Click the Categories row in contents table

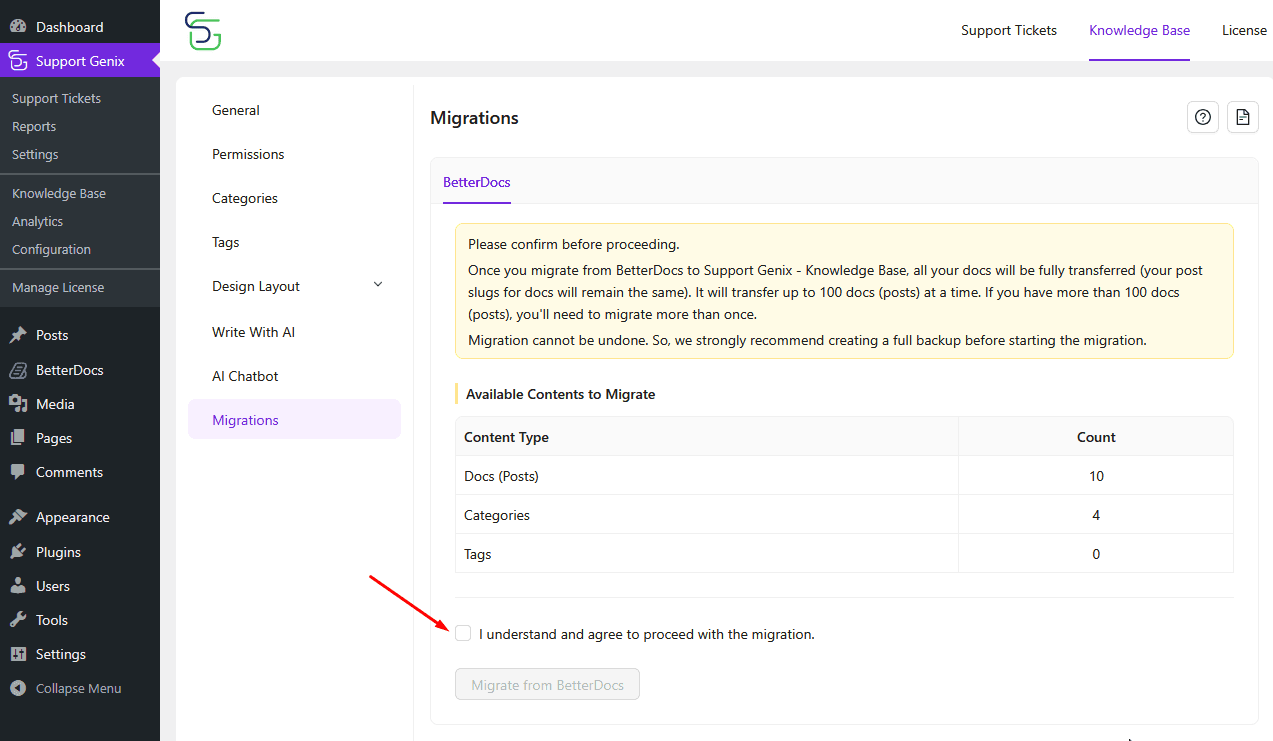(x=844, y=515)
